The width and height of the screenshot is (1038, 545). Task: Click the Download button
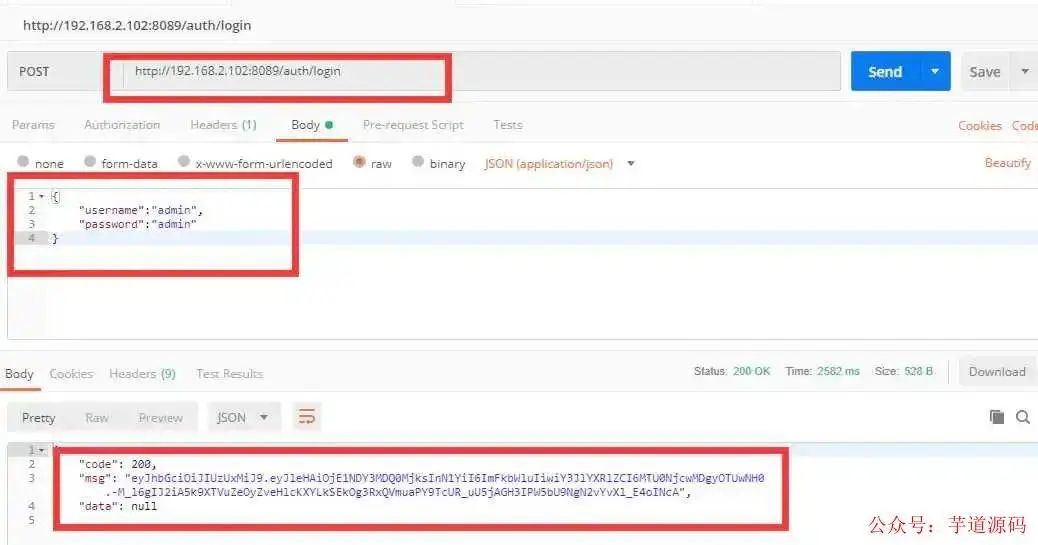coord(997,372)
